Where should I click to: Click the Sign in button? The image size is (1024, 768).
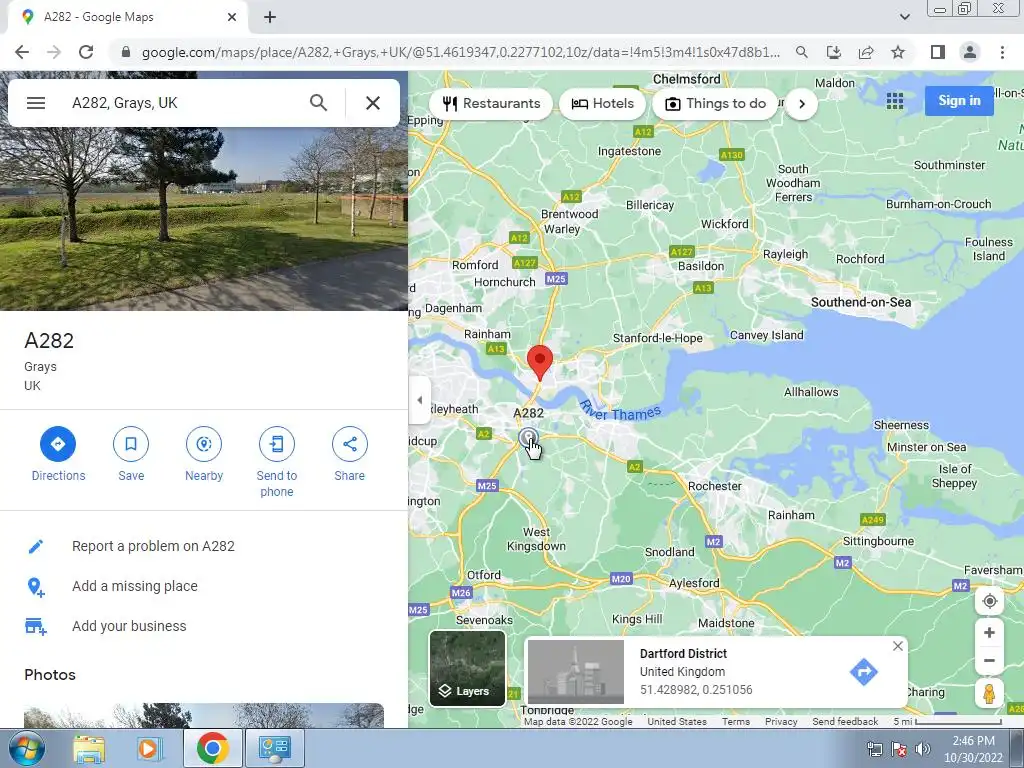(959, 101)
